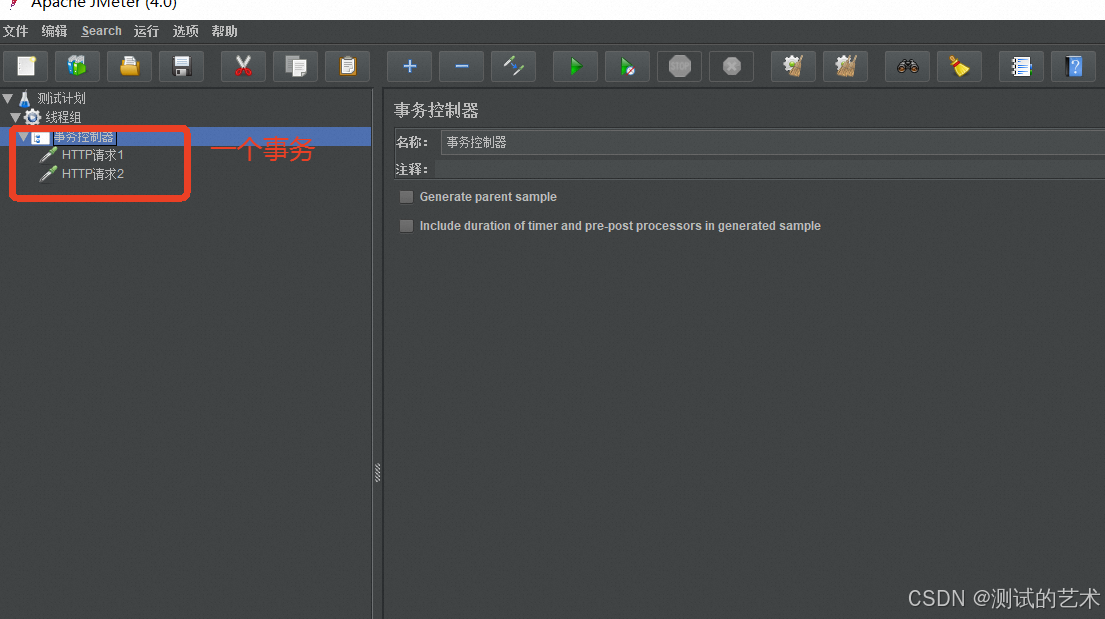Click the Shutdown threads icon
1105x619 pixels.
click(731, 66)
